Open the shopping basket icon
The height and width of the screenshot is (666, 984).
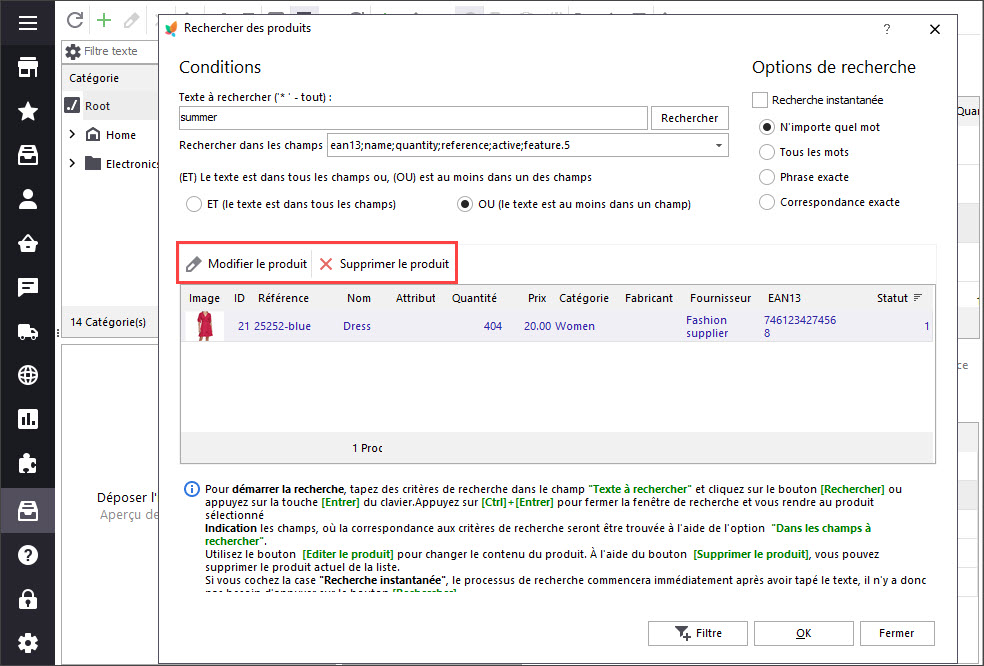28,243
